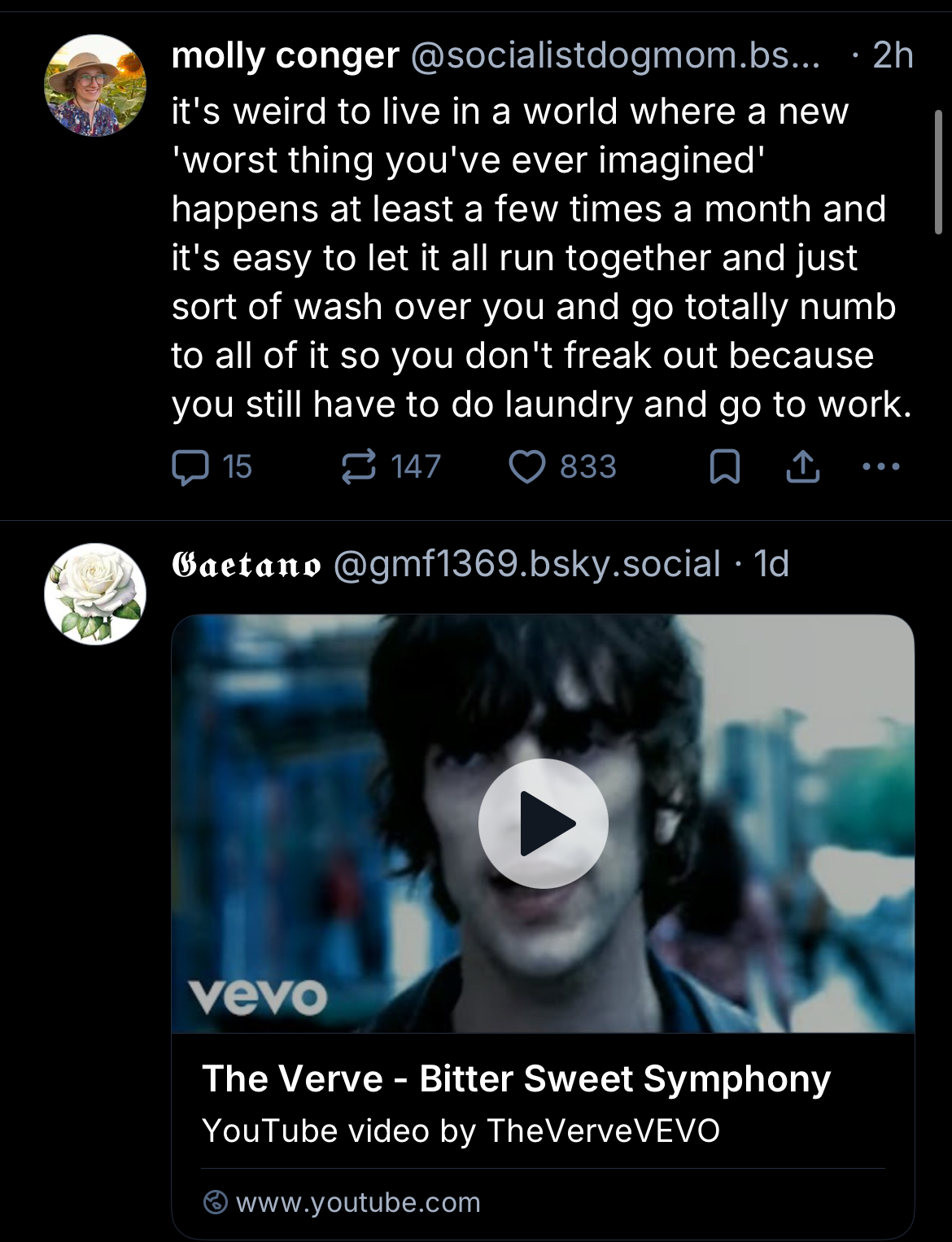
Task: Click the molly conger display name
Action: pyautogui.click(x=286, y=55)
